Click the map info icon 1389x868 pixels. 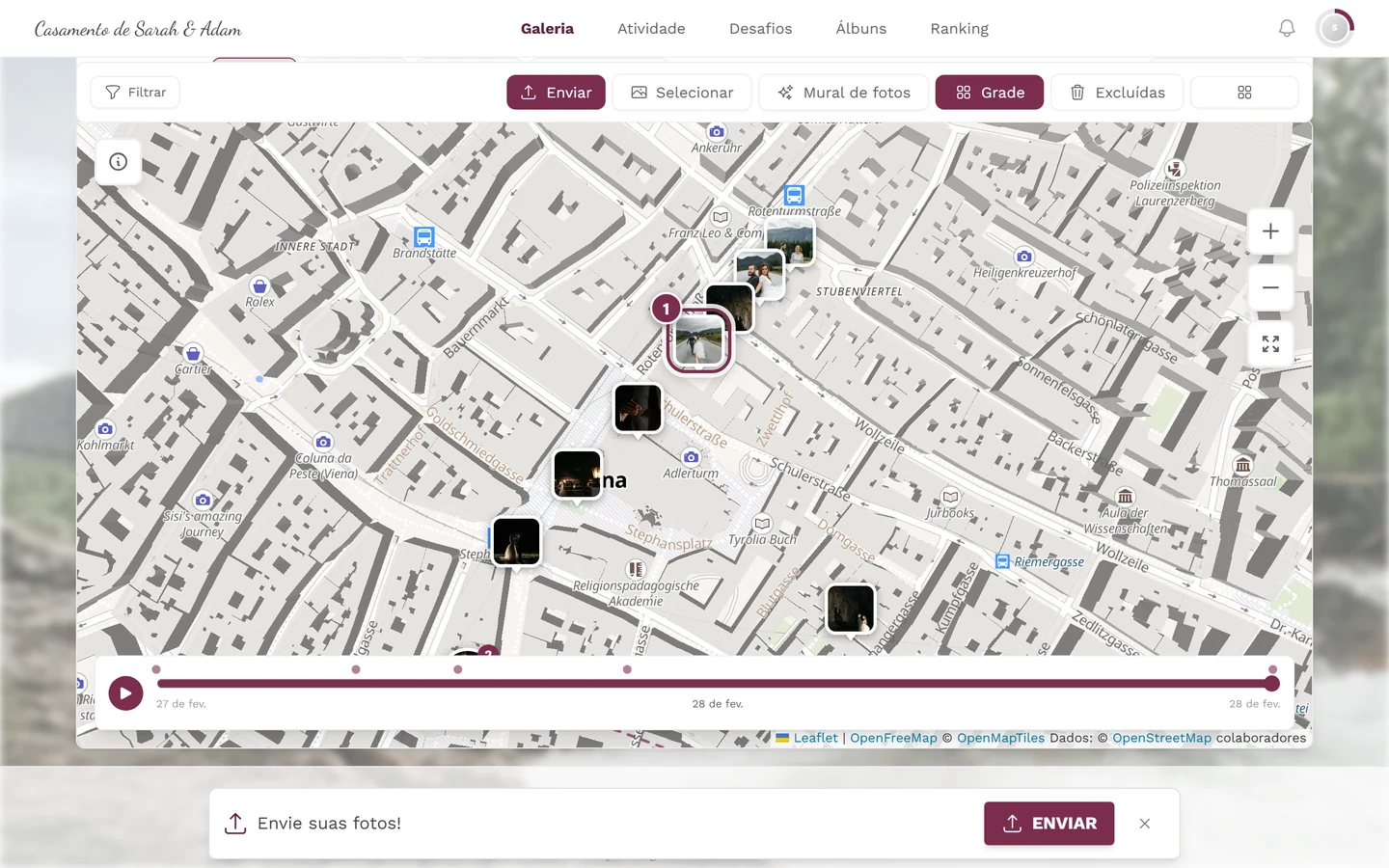point(119,162)
